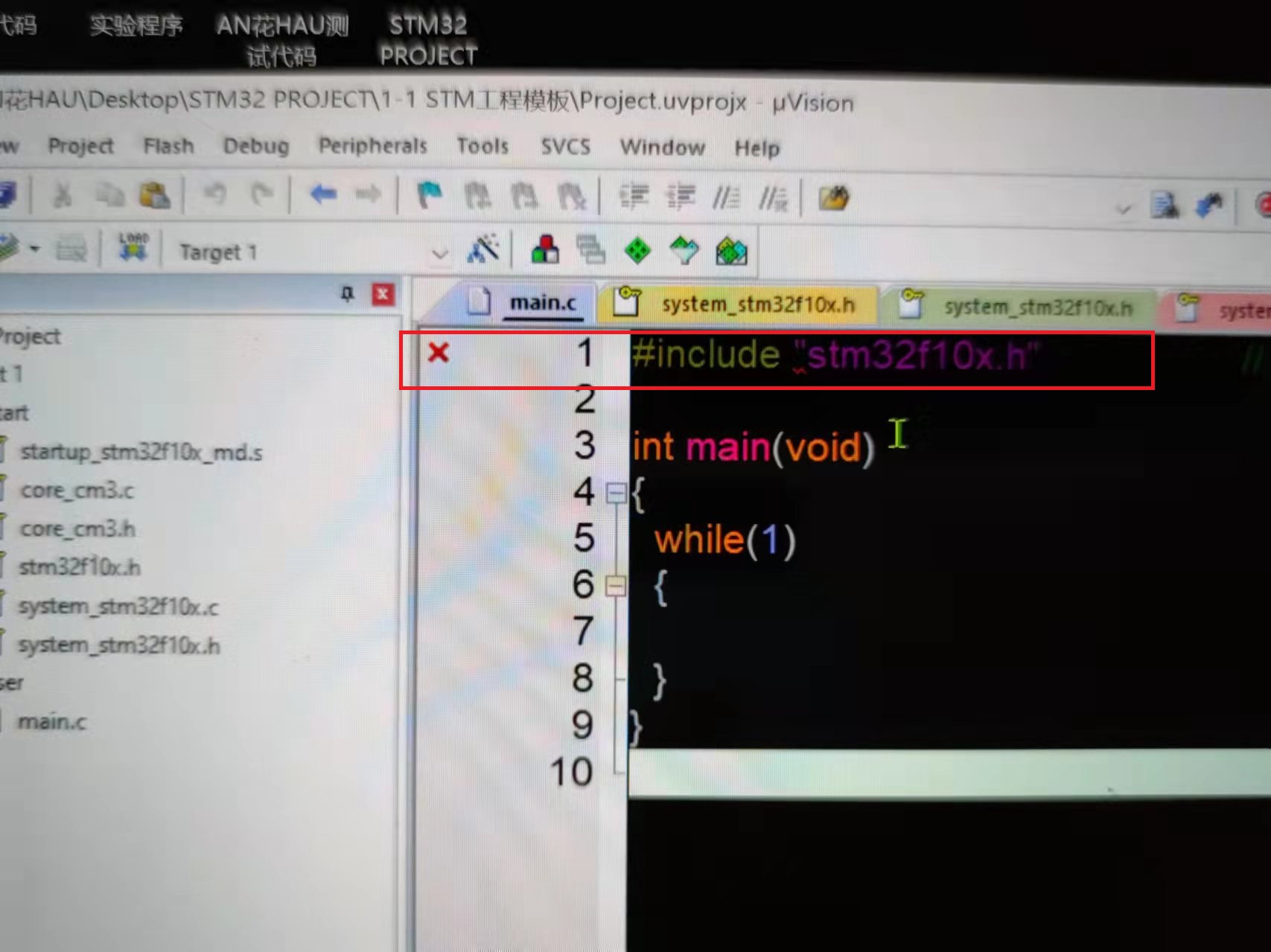Click line number 7 in the editor gutter
The height and width of the screenshot is (952, 1271).
click(584, 632)
